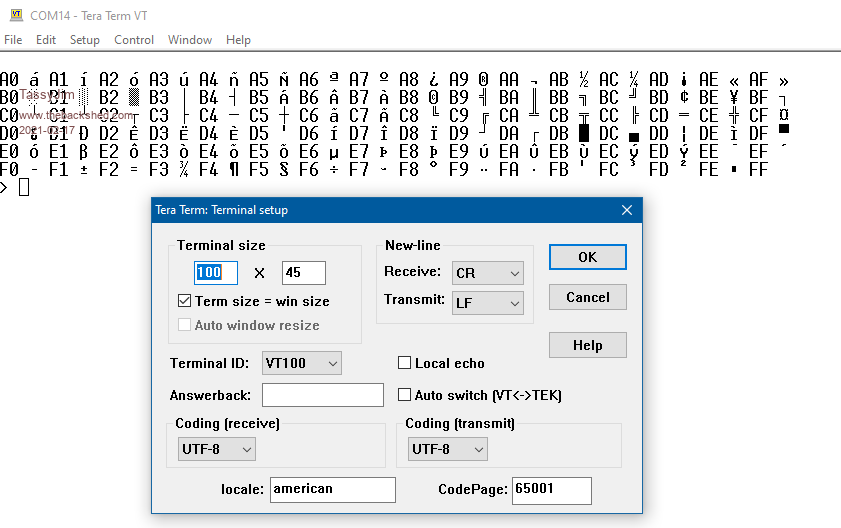This screenshot has width=841, height=528.
Task: Open the Terminal ID dropdown
Action: (x=302, y=363)
